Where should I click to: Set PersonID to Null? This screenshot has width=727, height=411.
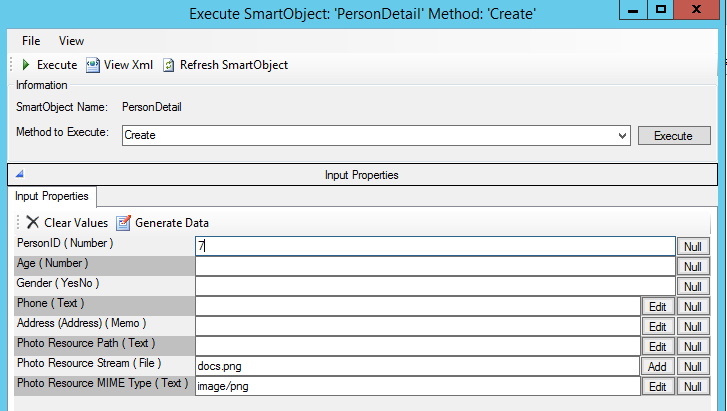coord(692,246)
